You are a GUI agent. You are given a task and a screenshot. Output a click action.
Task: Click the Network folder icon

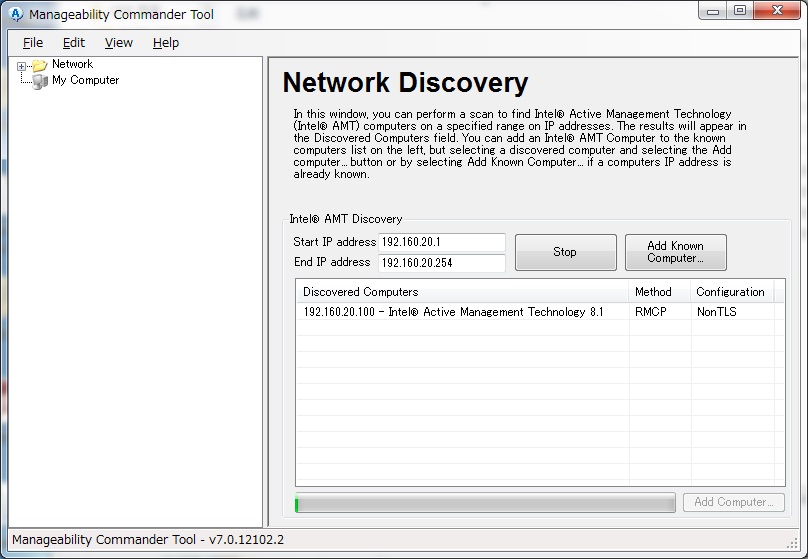tap(40, 65)
